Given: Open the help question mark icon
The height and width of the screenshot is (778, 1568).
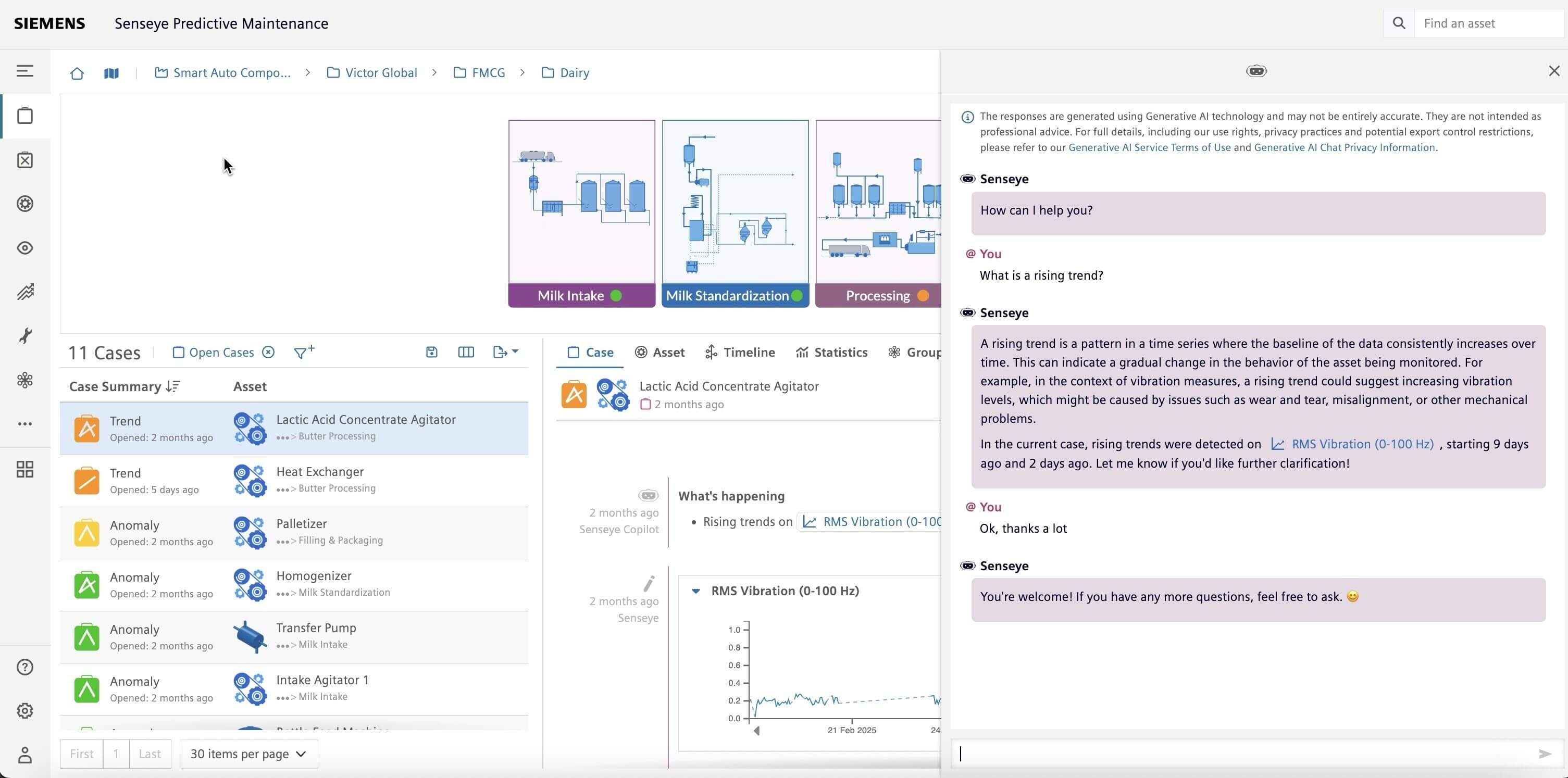Looking at the screenshot, I should point(25,667).
